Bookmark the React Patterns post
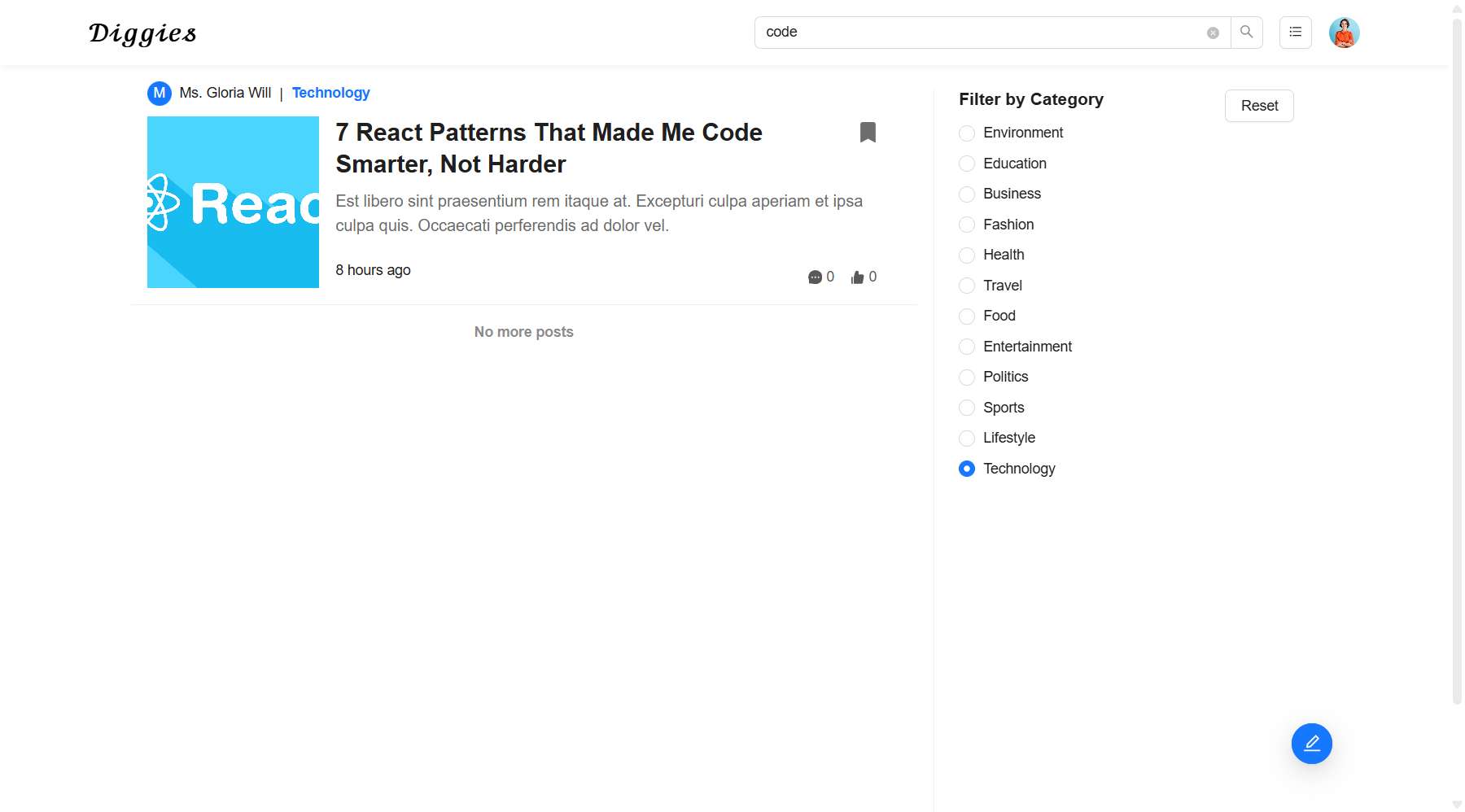Viewport: 1465px width, 812px height. coord(868,133)
